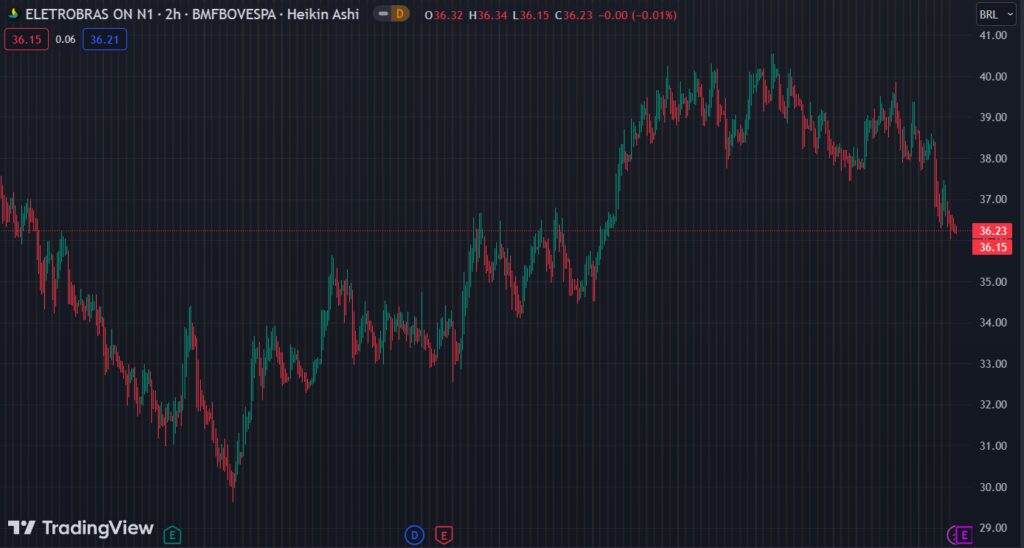Click the 32.00 price axis label
This screenshot has height=548, width=1024.
(x=993, y=405)
